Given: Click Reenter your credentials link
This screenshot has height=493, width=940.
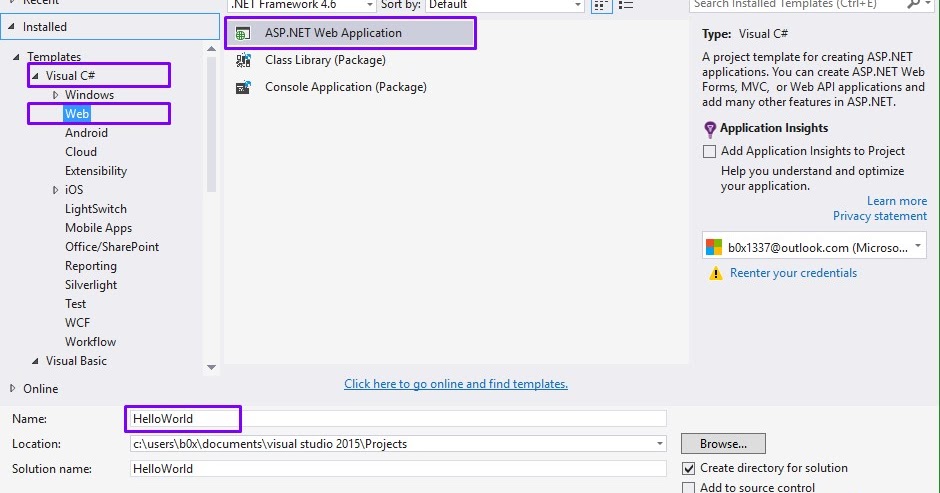Looking at the screenshot, I should pyautogui.click(x=793, y=273).
